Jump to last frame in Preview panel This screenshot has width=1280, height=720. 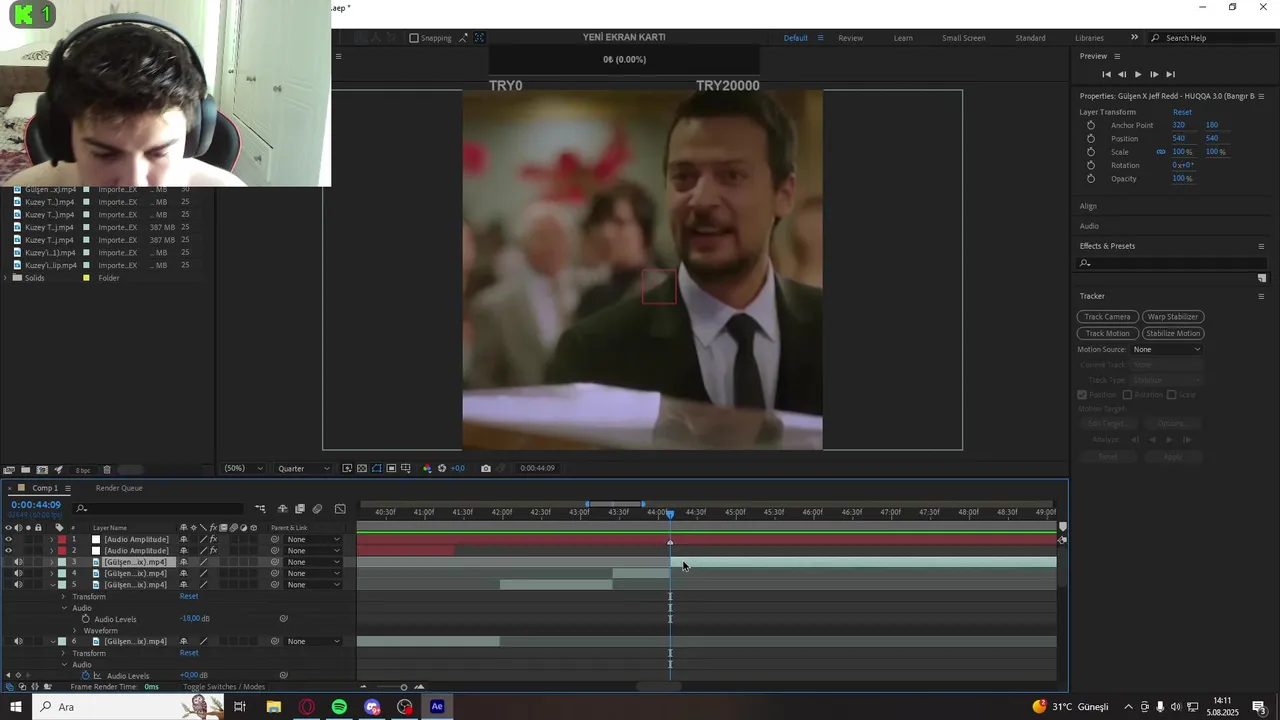coord(1170,74)
